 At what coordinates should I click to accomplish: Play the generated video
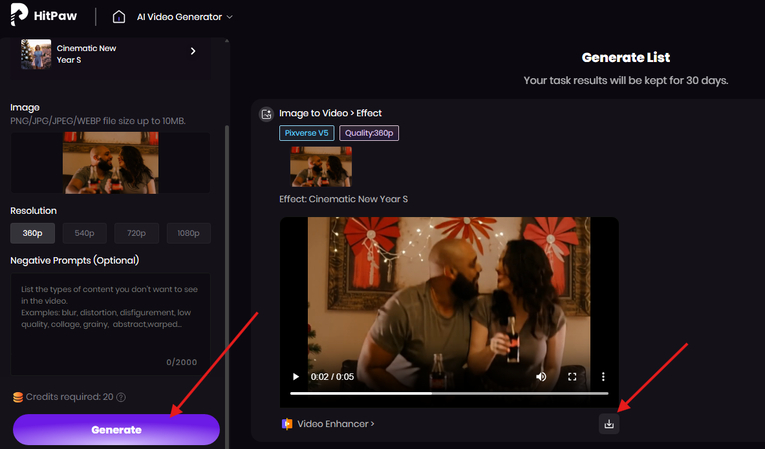point(296,377)
